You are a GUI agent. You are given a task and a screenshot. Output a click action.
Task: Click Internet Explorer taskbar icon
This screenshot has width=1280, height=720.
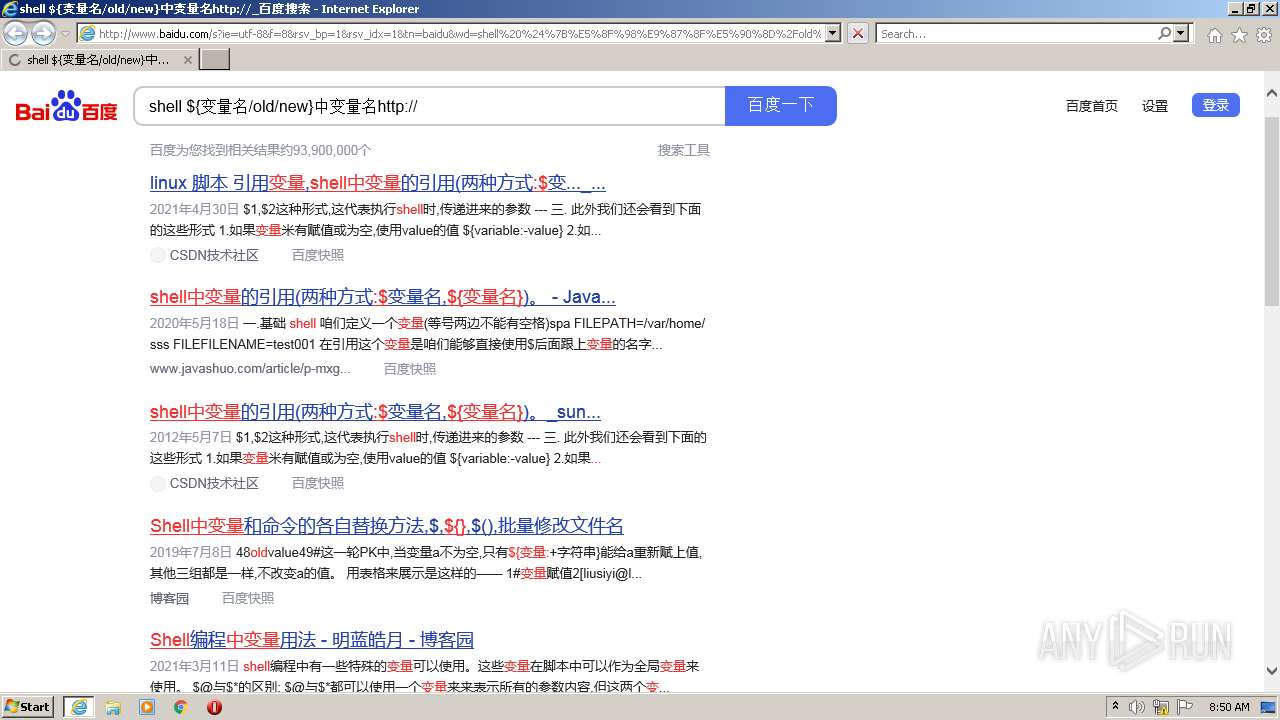pos(78,707)
